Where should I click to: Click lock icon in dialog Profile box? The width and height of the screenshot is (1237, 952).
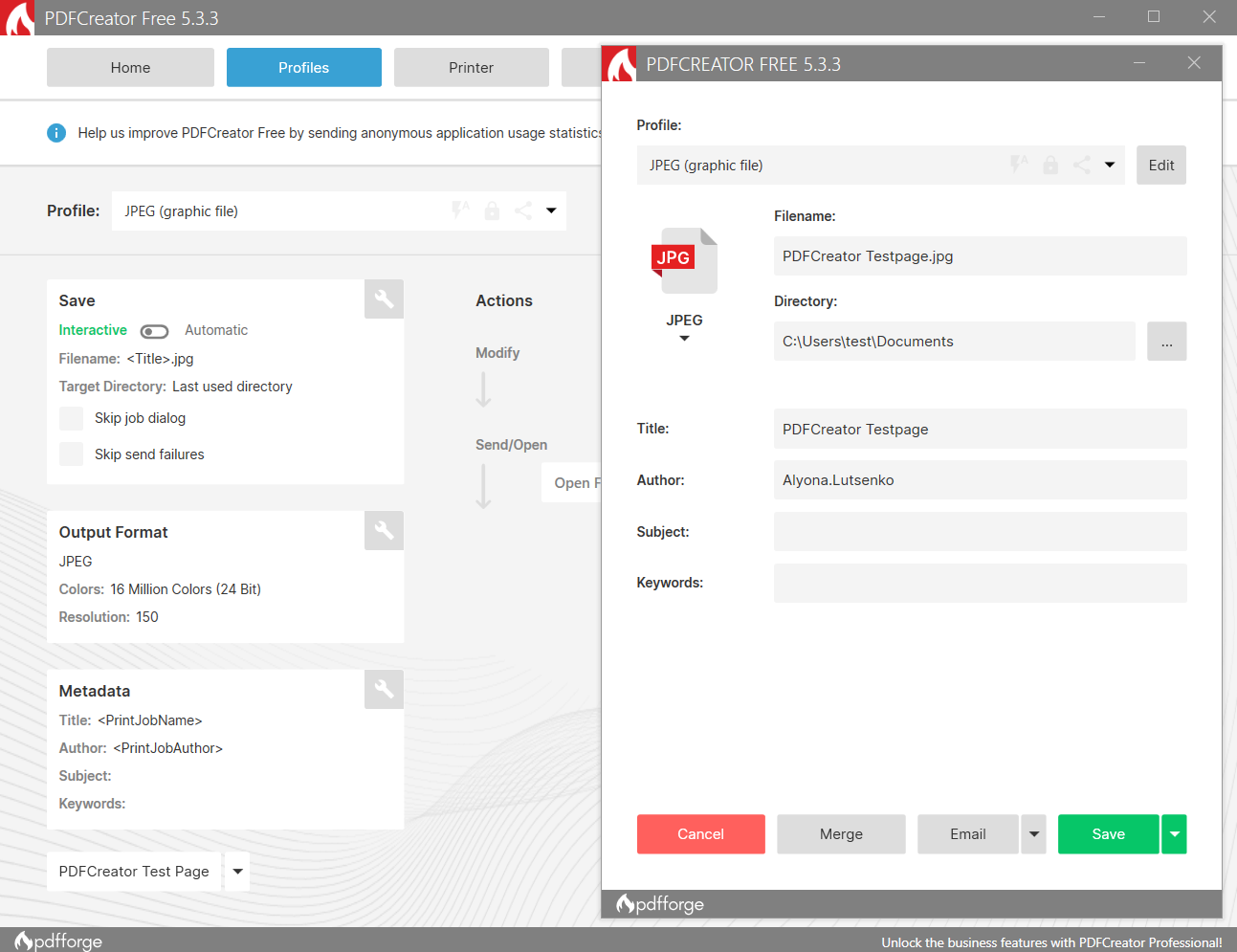pos(1050,165)
